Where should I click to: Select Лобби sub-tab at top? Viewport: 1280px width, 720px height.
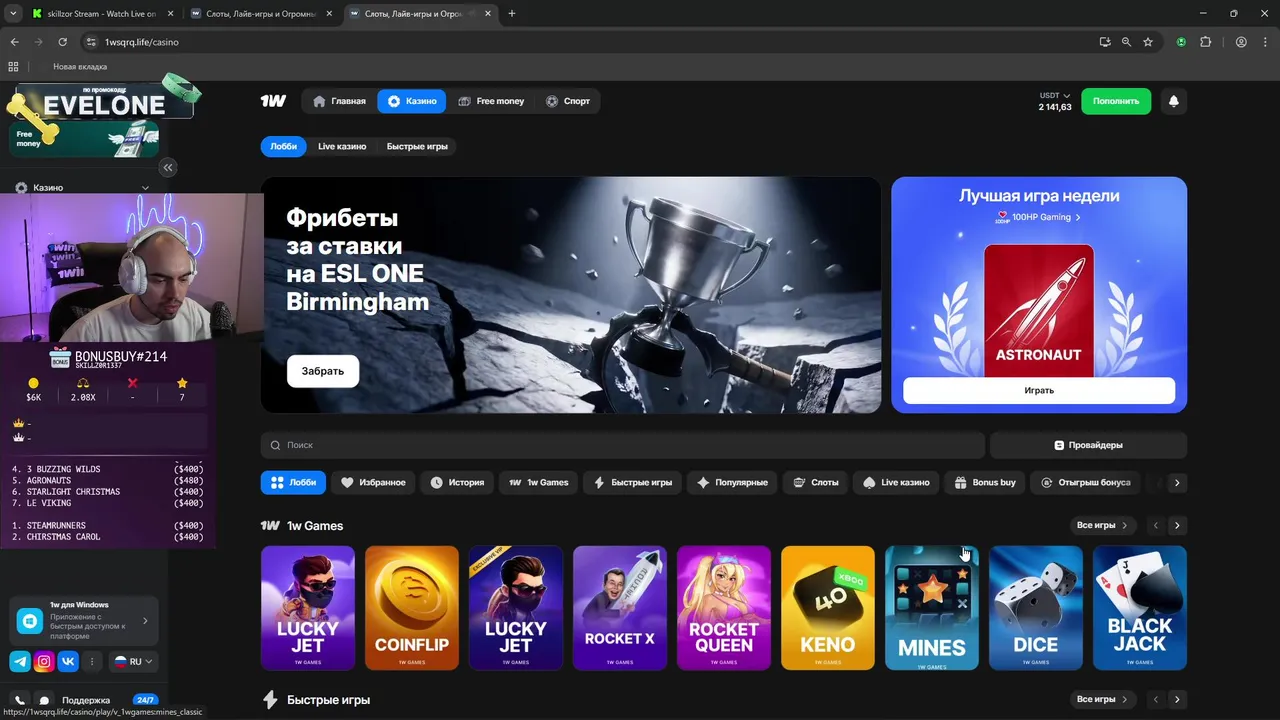(283, 146)
